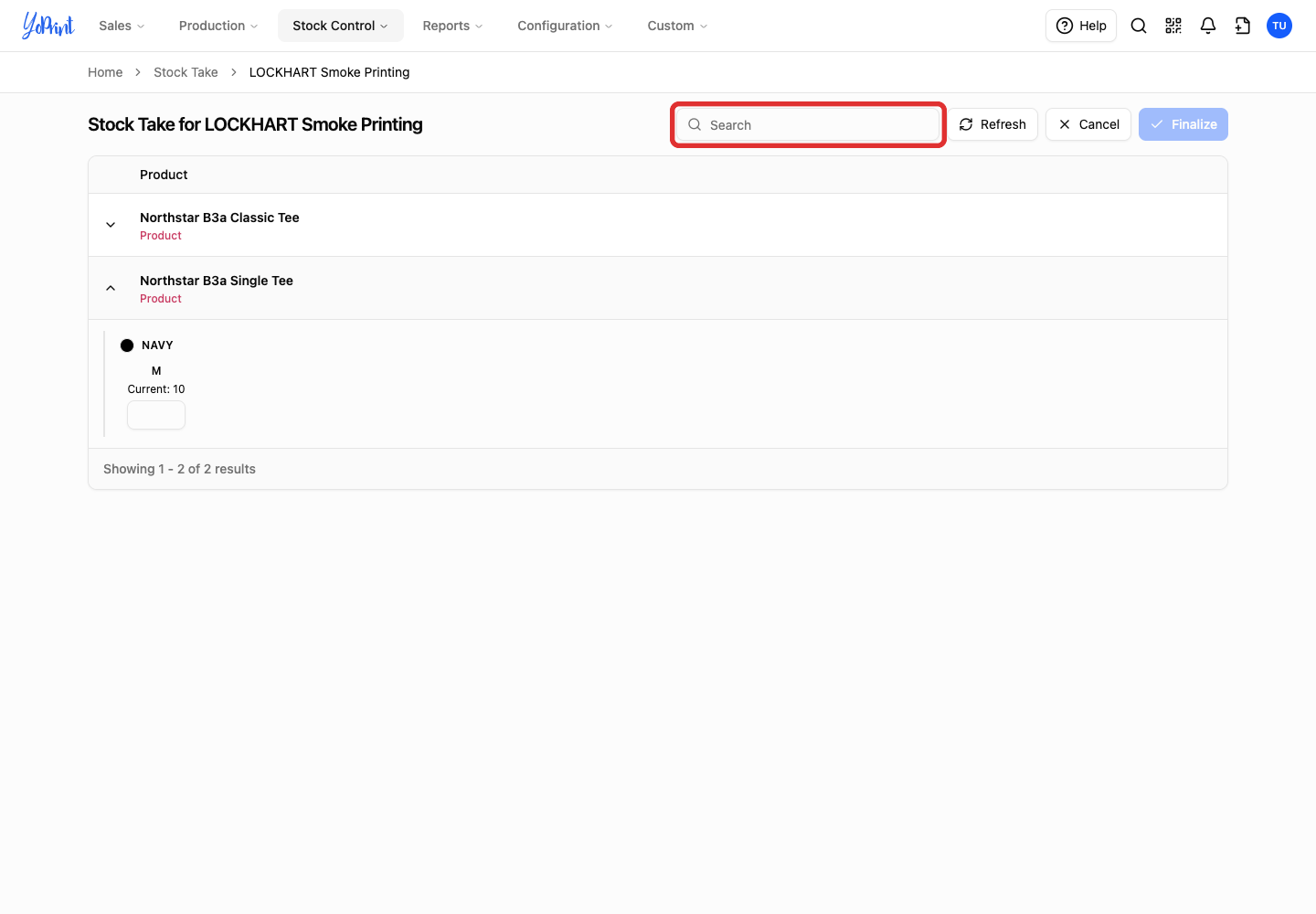Open the Sales menu
This screenshot has height=914, width=1316.
tap(122, 26)
